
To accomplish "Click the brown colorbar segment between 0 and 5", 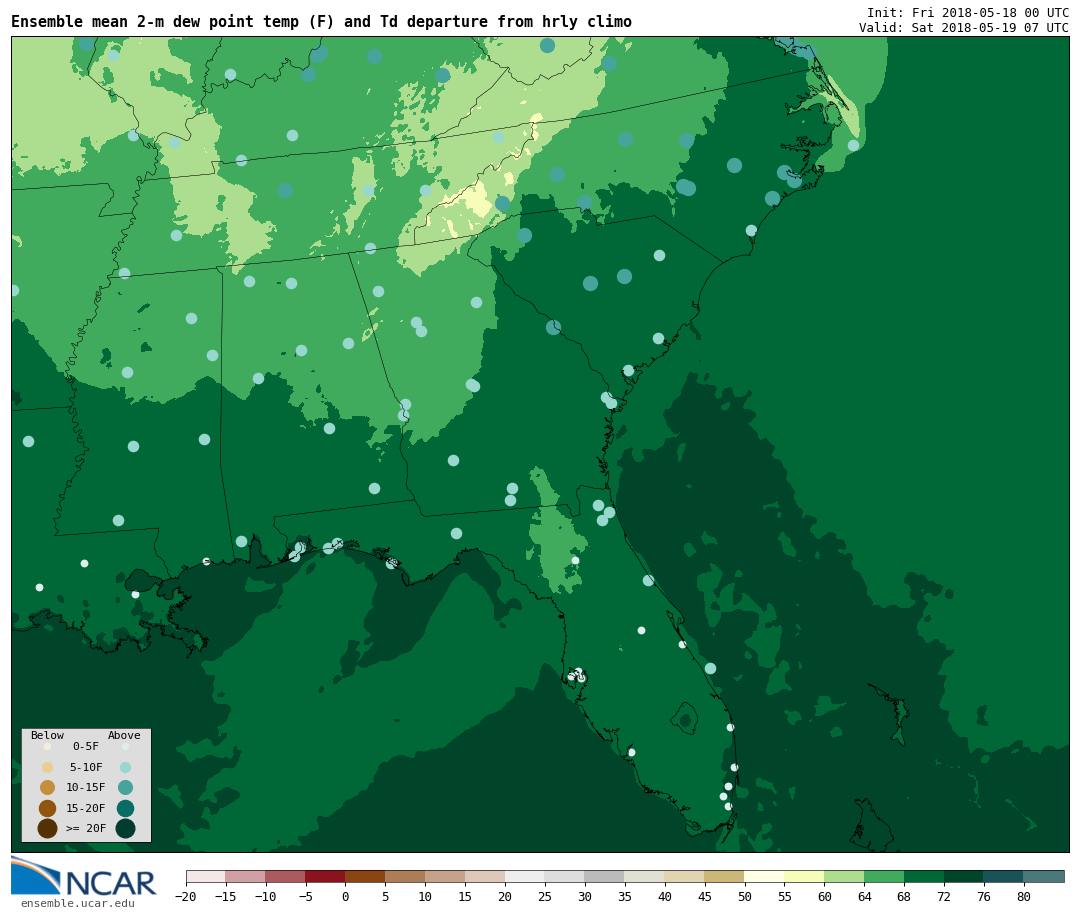I will [366, 876].
